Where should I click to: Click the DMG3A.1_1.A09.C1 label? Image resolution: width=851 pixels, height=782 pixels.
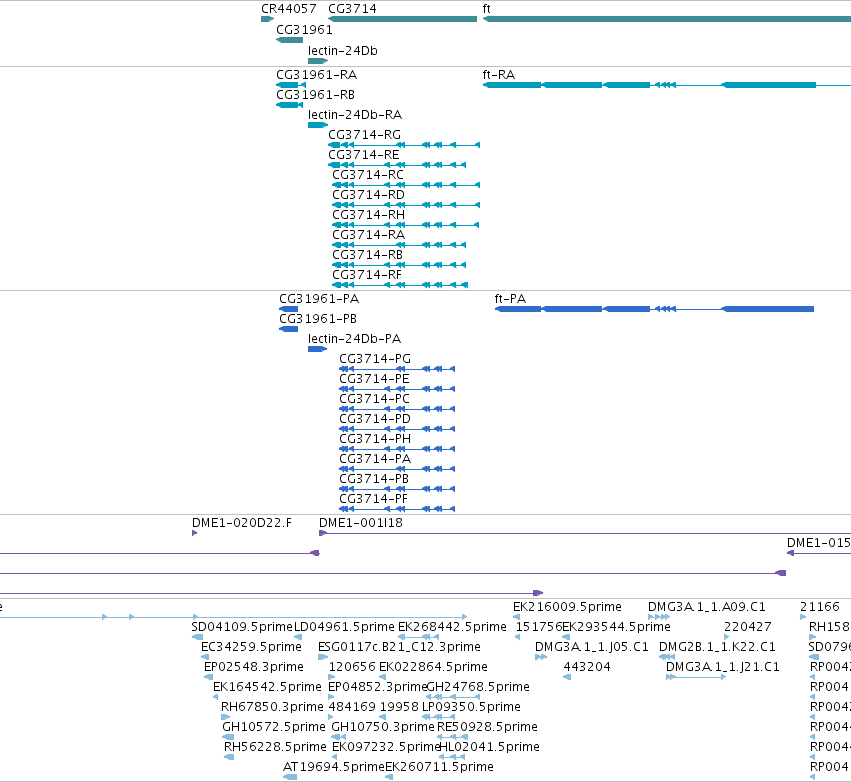coord(707,607)
